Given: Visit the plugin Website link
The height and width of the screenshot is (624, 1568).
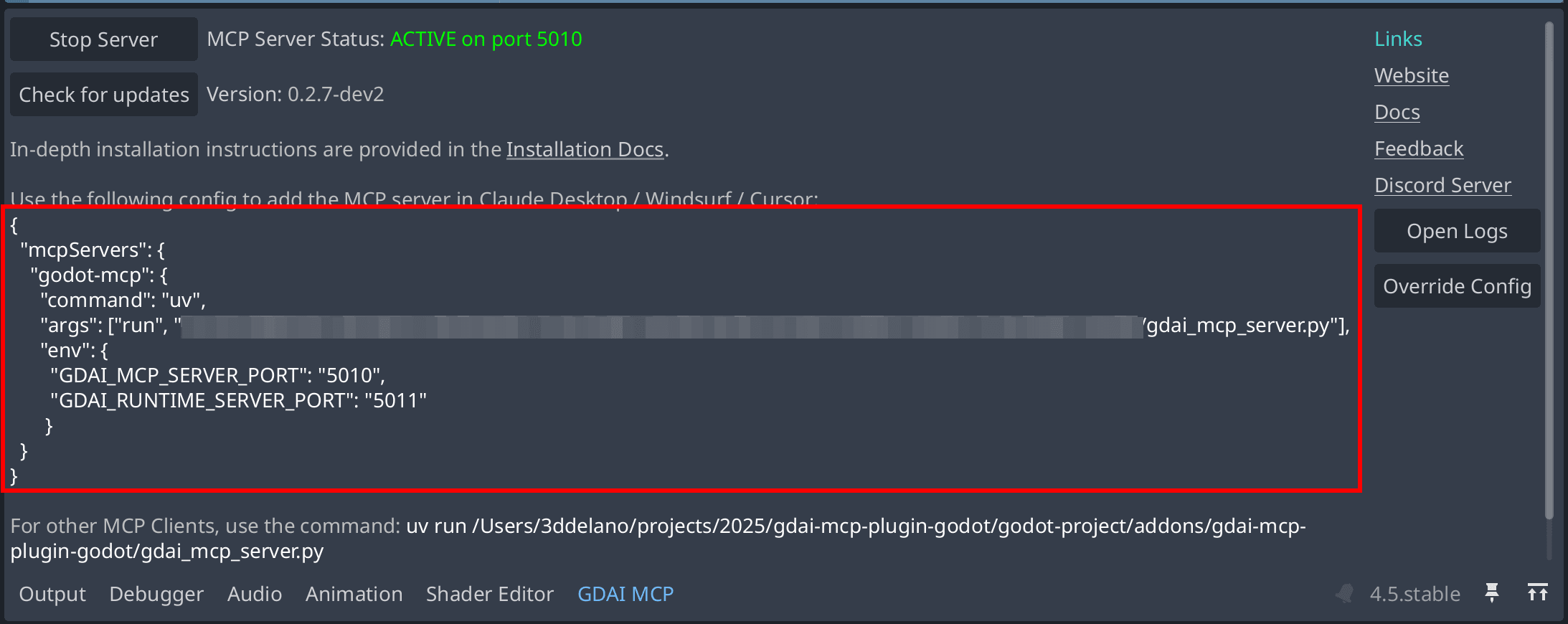Looking at the screenshot, I should (1411, 75).
